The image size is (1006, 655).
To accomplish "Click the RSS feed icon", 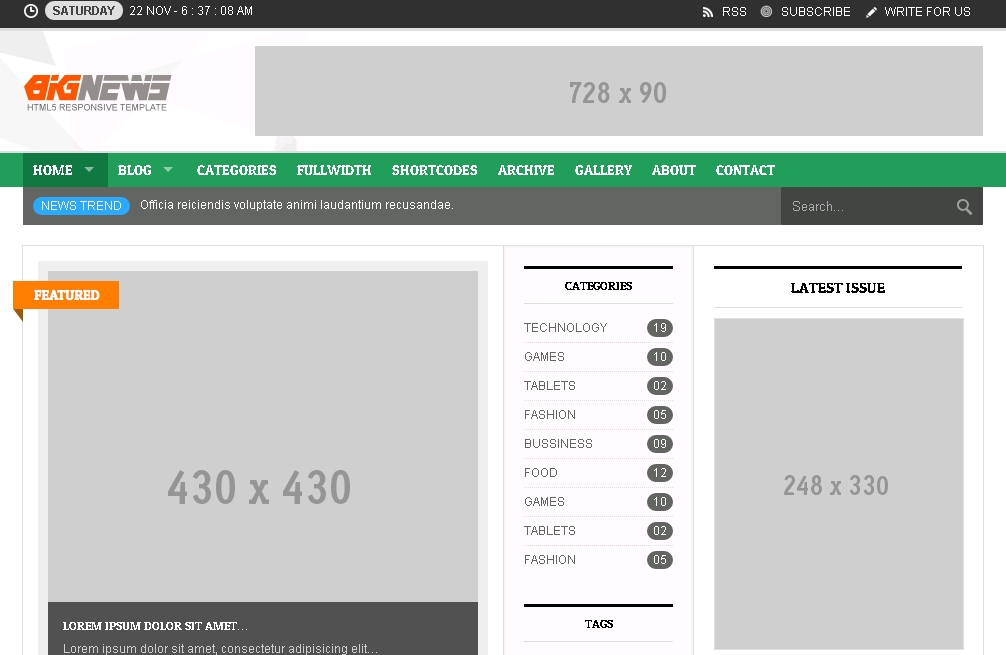I will coord(708,12).
